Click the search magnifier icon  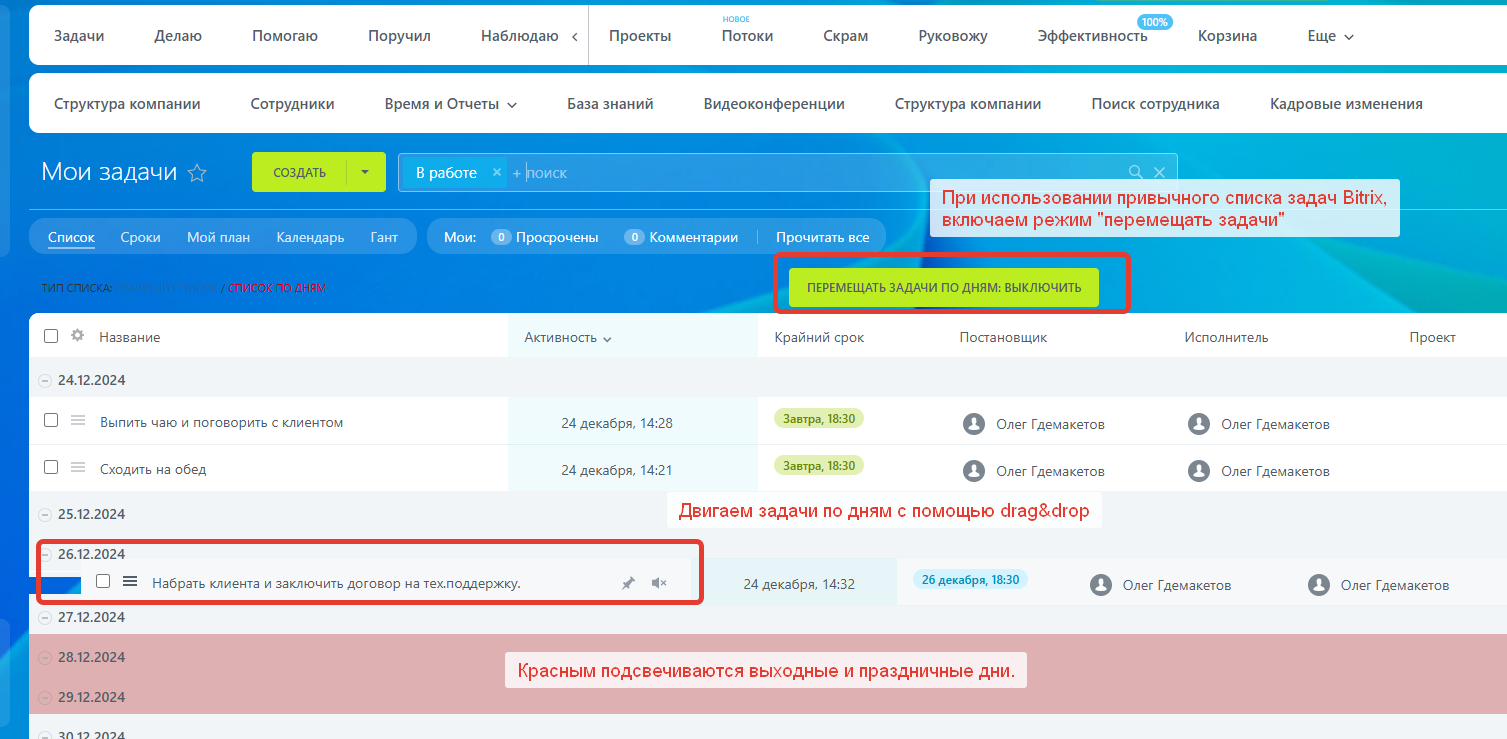click(x=1135, y=172)
